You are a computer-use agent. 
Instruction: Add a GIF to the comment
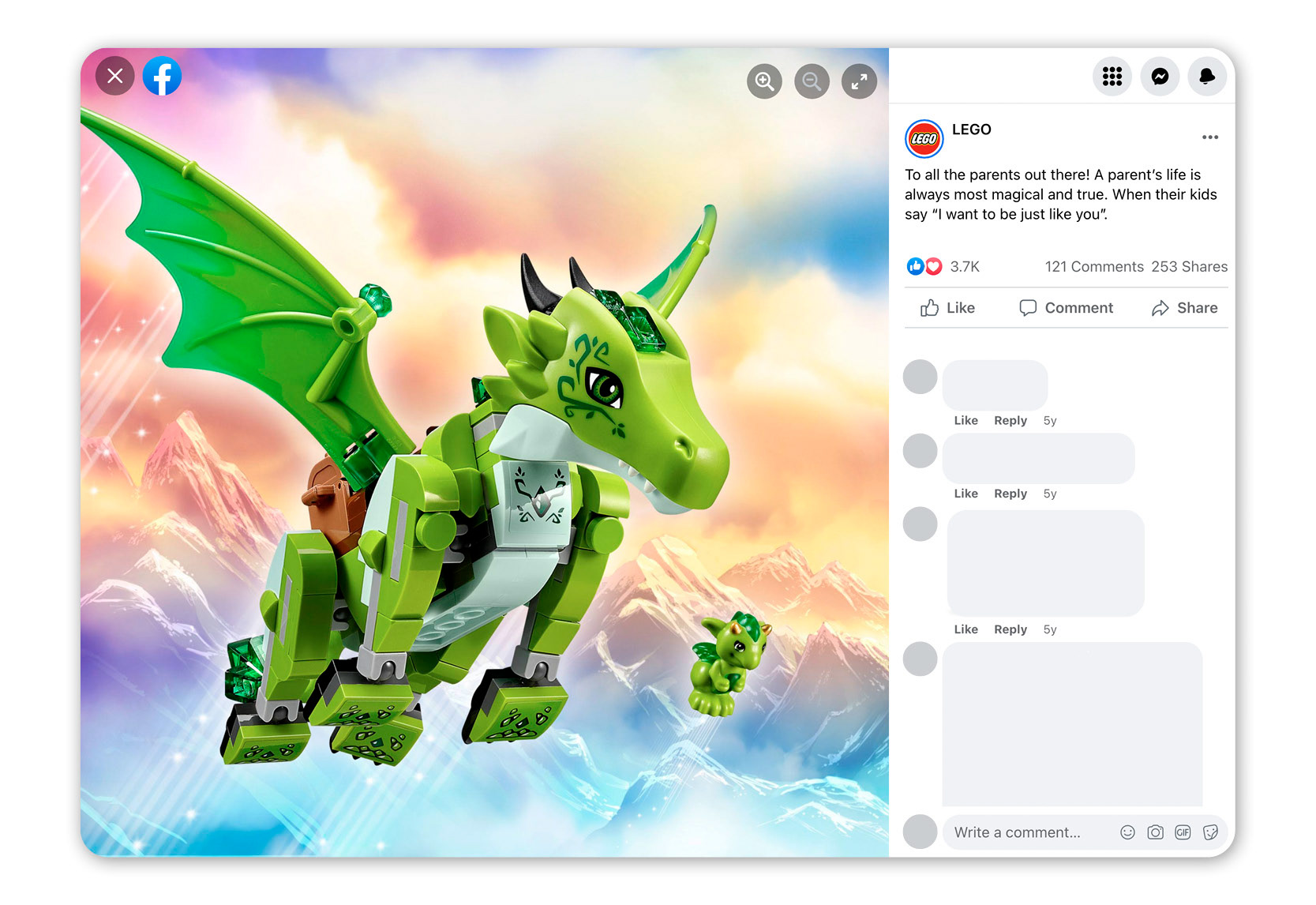coord(1183,832)
